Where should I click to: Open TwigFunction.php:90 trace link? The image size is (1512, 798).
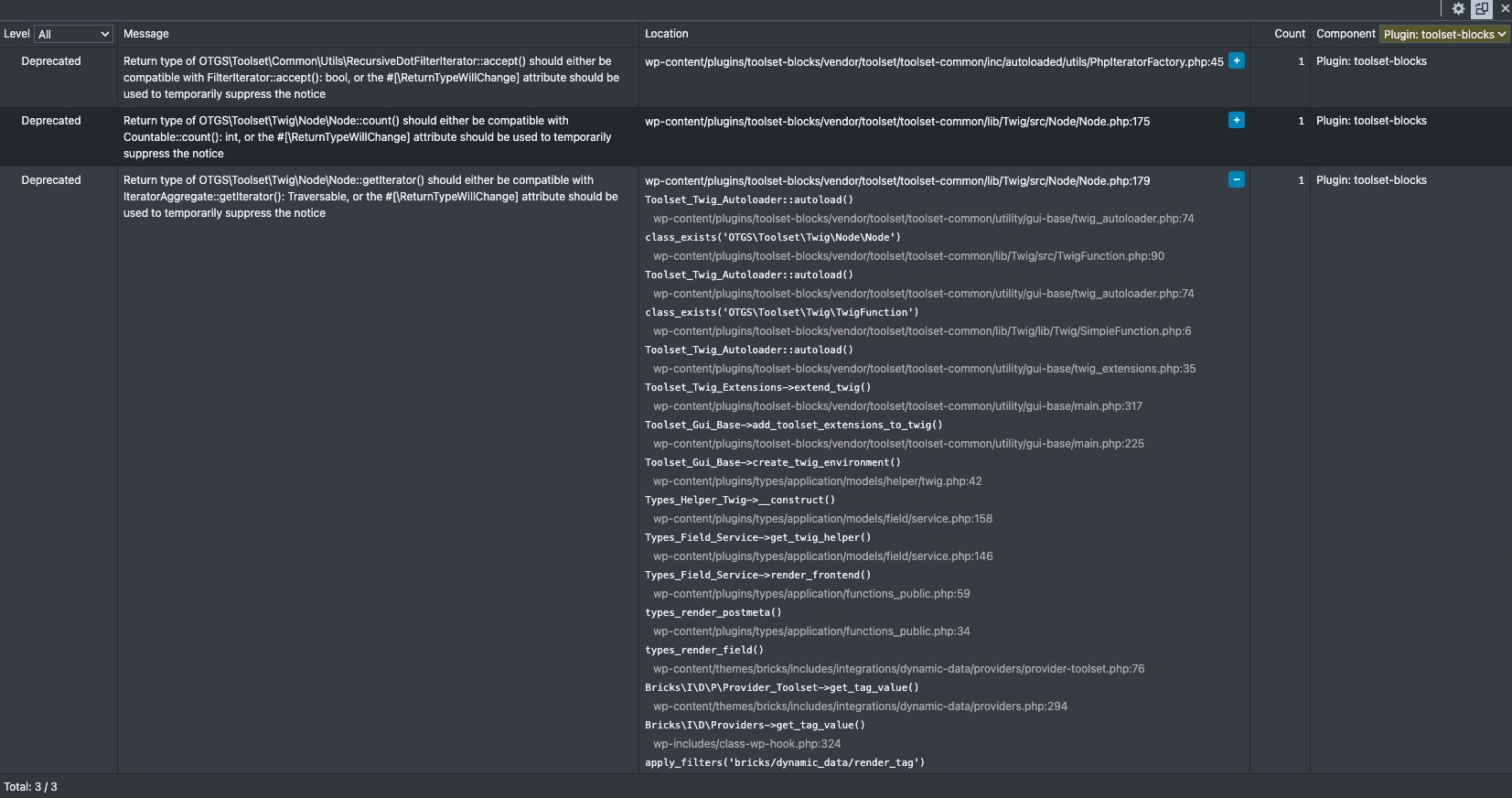click(908, 256)
